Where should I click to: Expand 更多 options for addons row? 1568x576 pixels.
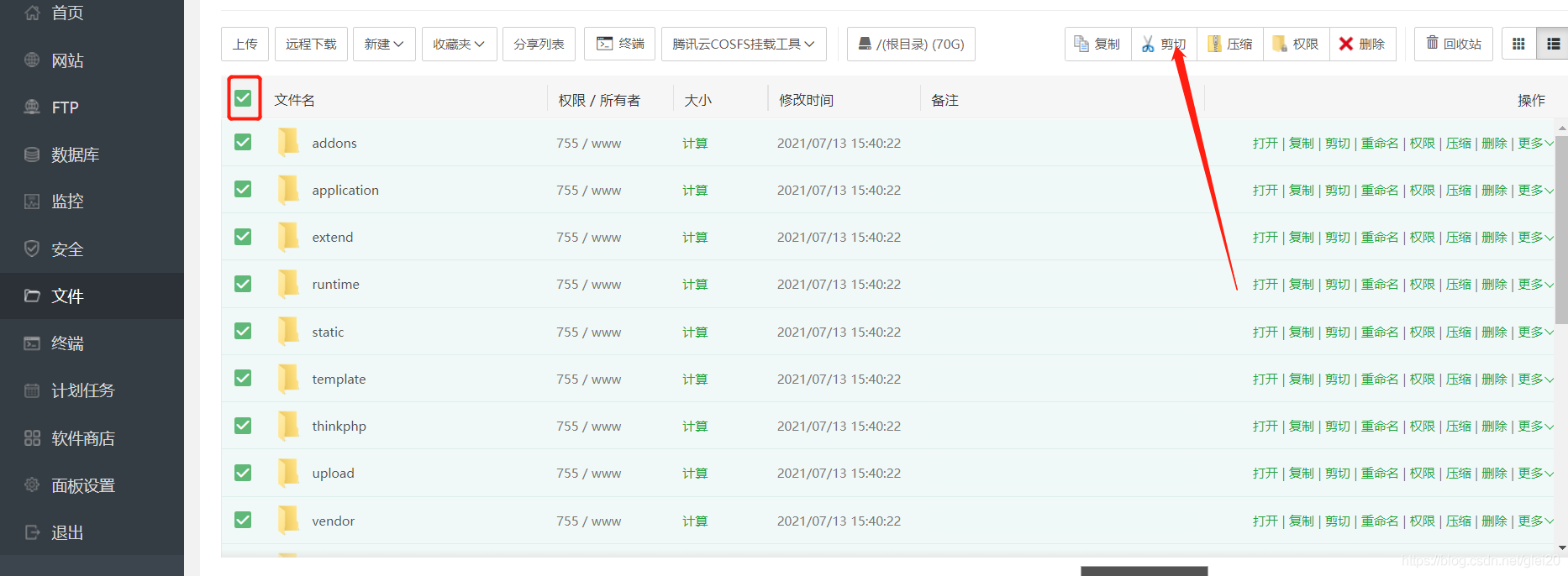click(x=1535, y=144)
